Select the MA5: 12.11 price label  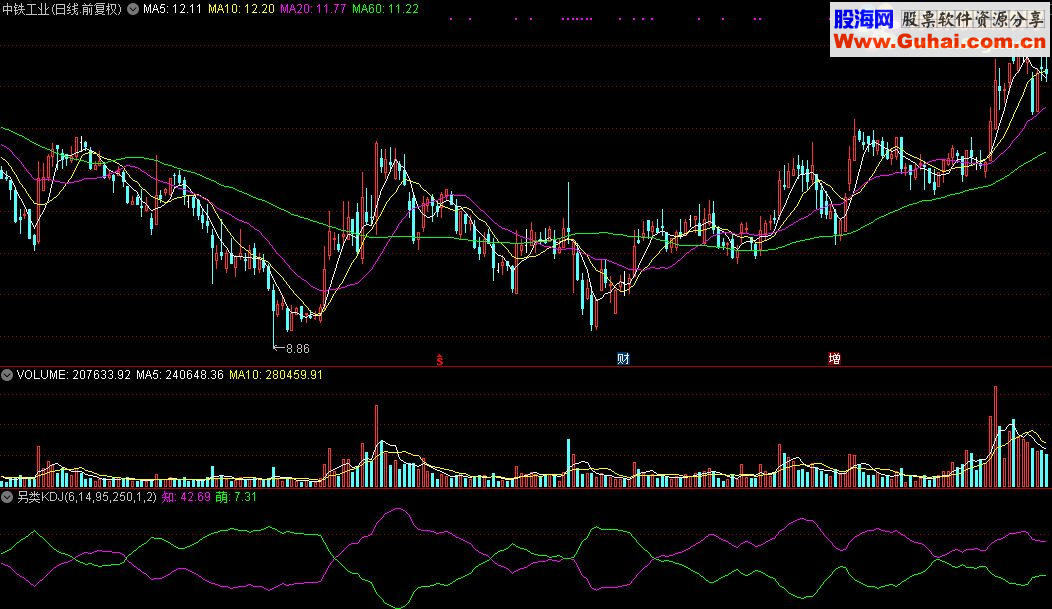(x=172, y=9)
